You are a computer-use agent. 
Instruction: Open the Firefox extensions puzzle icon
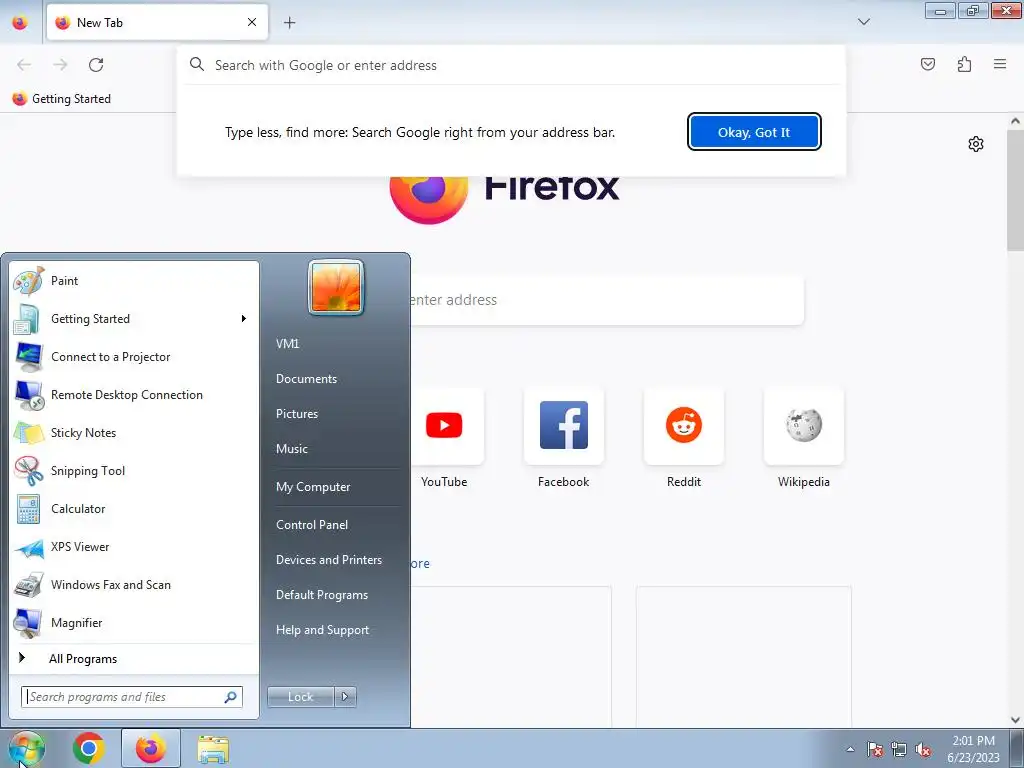(964, 64)
